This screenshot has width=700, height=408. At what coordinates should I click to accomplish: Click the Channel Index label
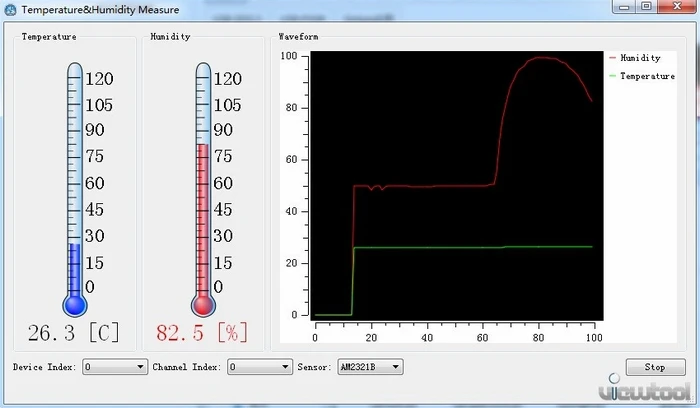pyautogui.click(x=187, y=367)
